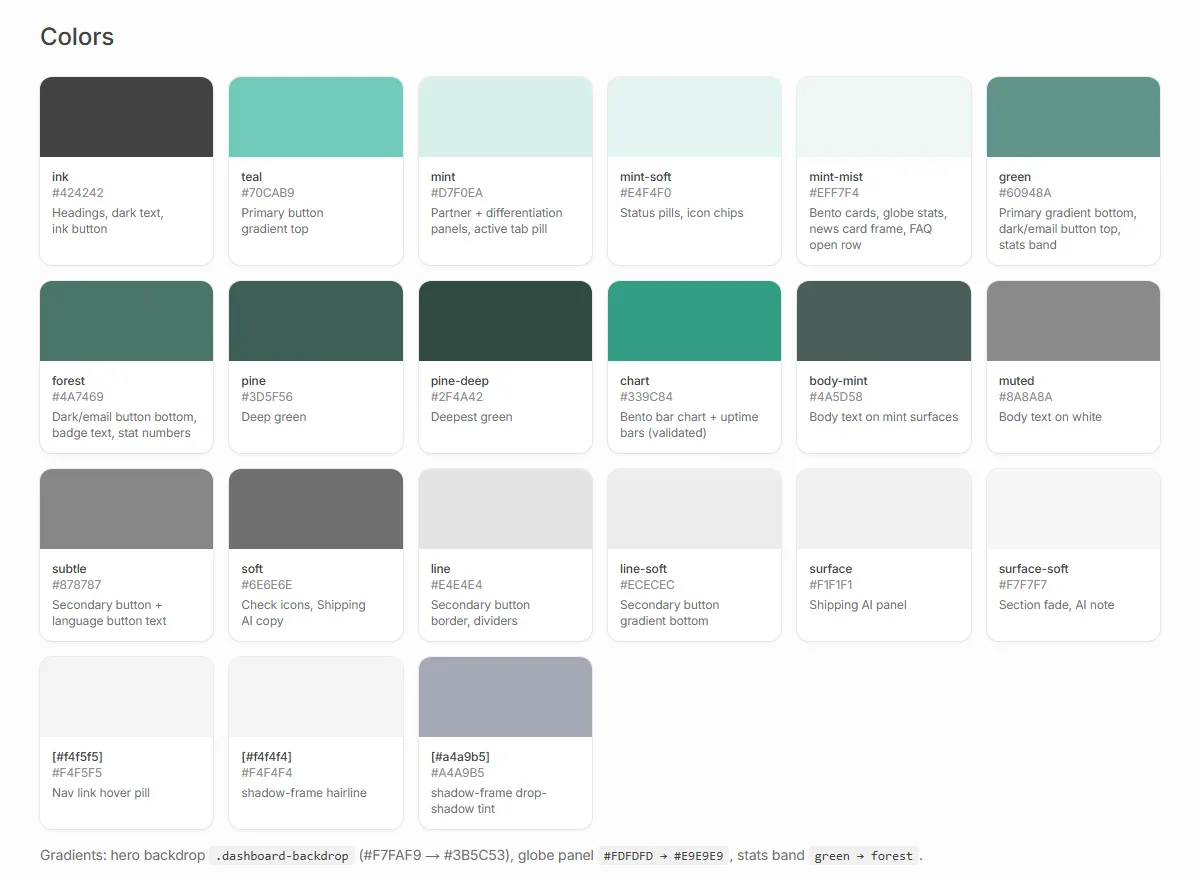Click description 'Deep green'
Screen dimensions: 1200x880
click(x=274, y=417)
